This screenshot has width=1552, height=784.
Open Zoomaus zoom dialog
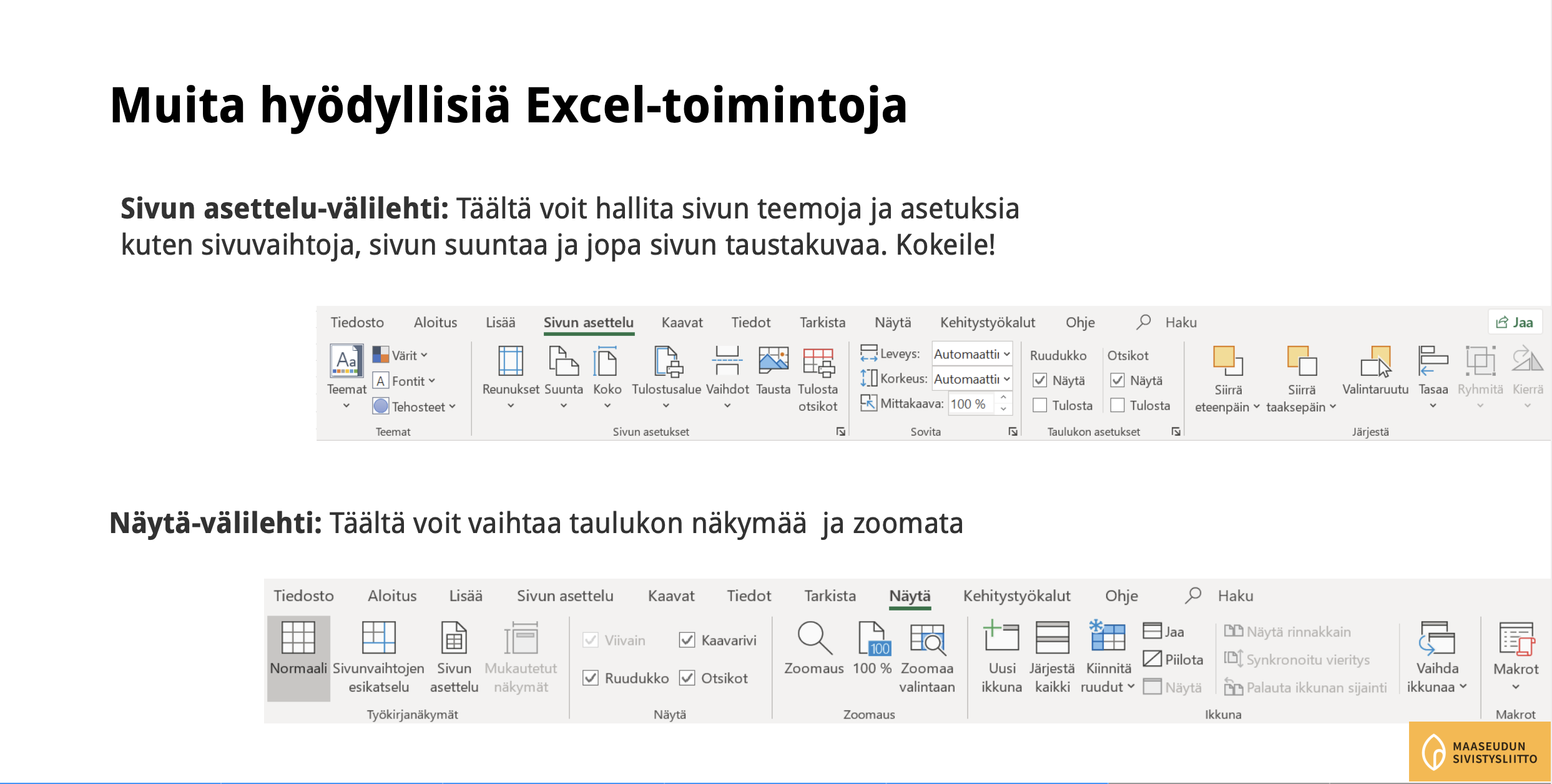814,648
